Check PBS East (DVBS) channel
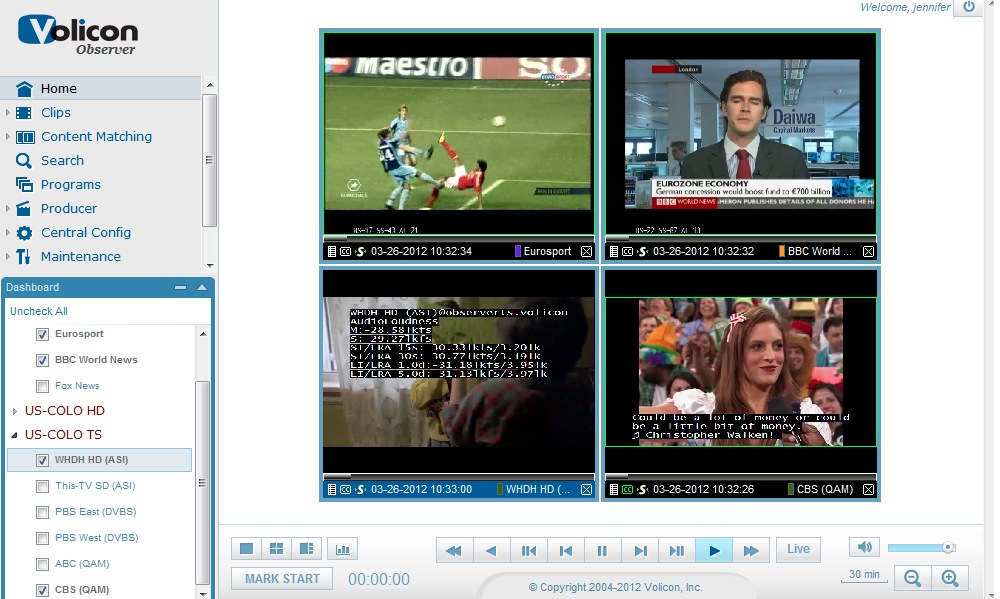This screenshot has width=1000, height=599. pyautogui.click(x=43, y=512)
